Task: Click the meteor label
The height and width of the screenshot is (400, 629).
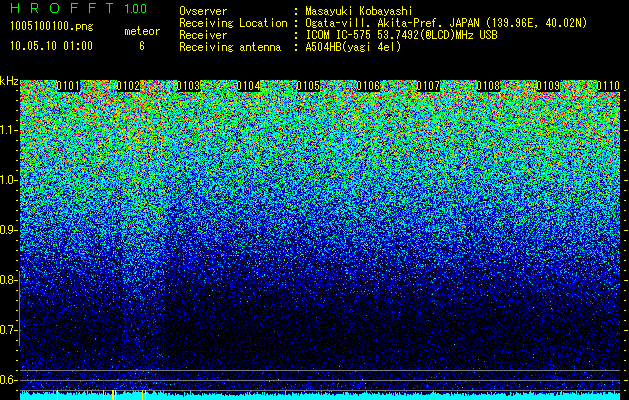Action: tap(142, 31)
